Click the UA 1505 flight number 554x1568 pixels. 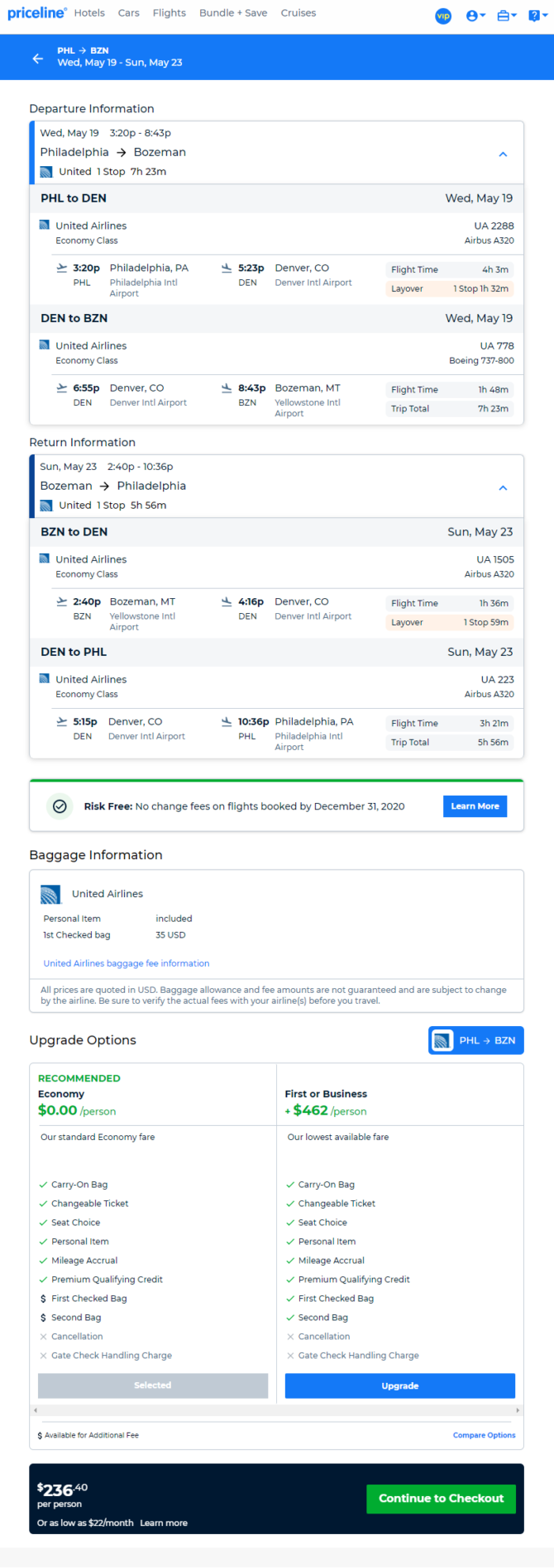pyautogui.click(x=495, y=559)
